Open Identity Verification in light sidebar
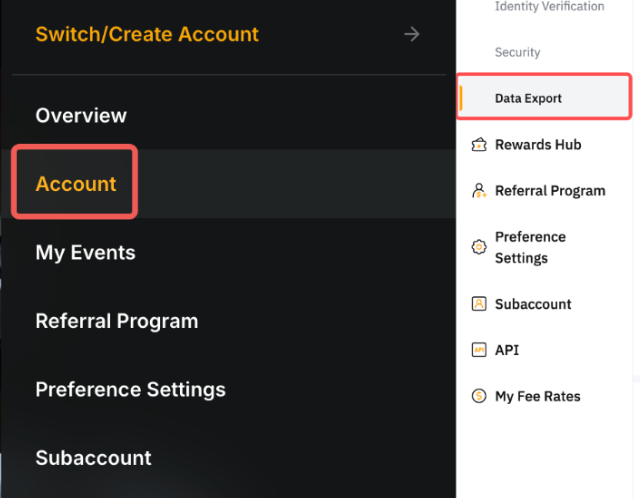 click(549, 6)
